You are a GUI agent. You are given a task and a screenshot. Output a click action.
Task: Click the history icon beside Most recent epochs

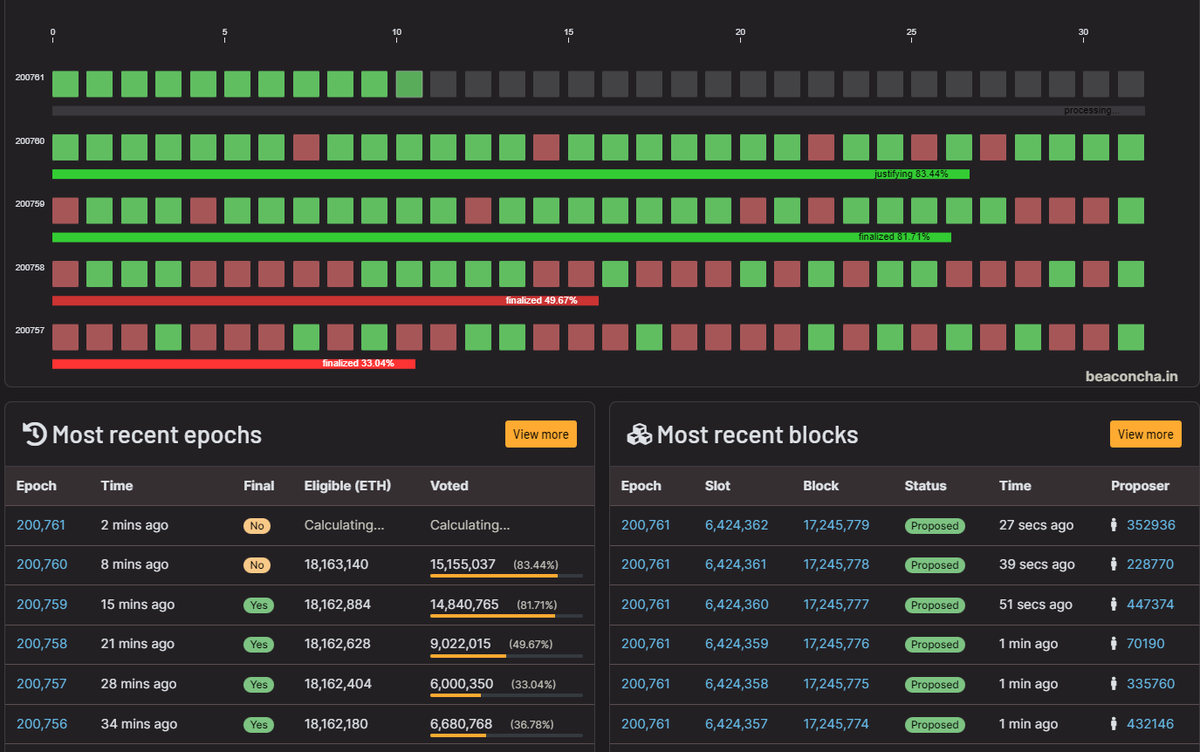34,434
